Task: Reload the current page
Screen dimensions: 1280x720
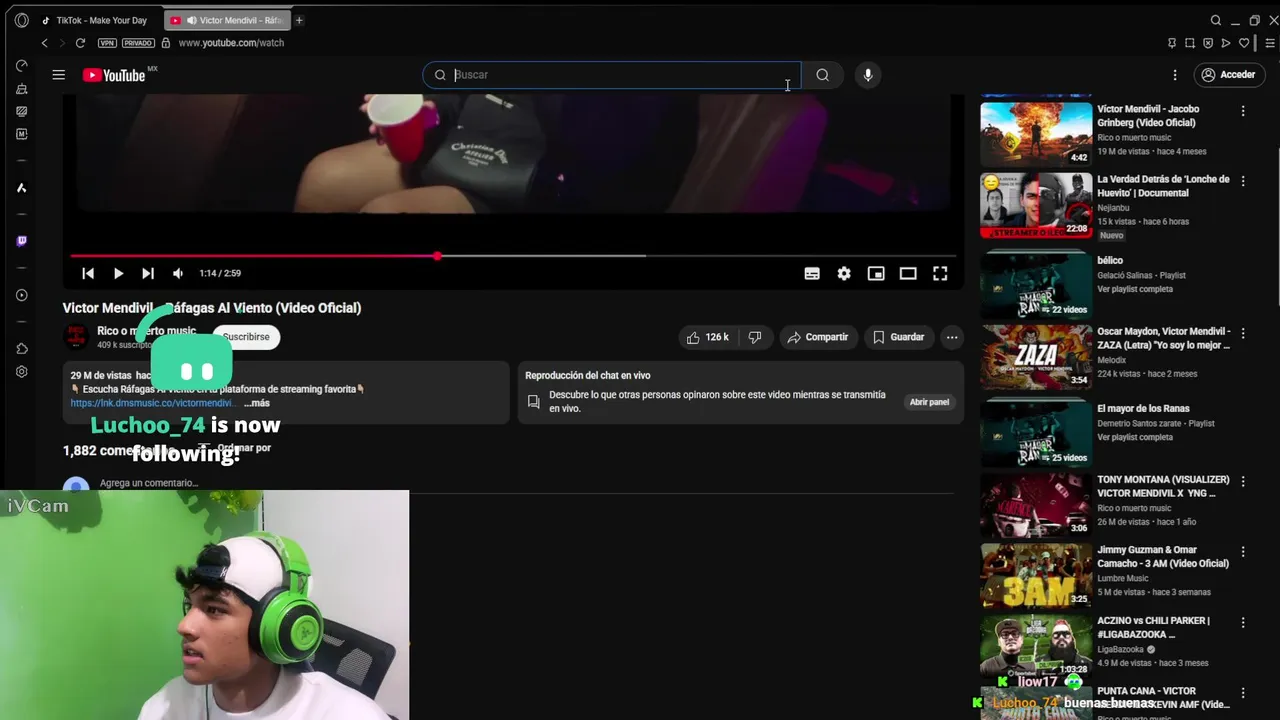Action: pyautogui.click(x=80, y=43)
